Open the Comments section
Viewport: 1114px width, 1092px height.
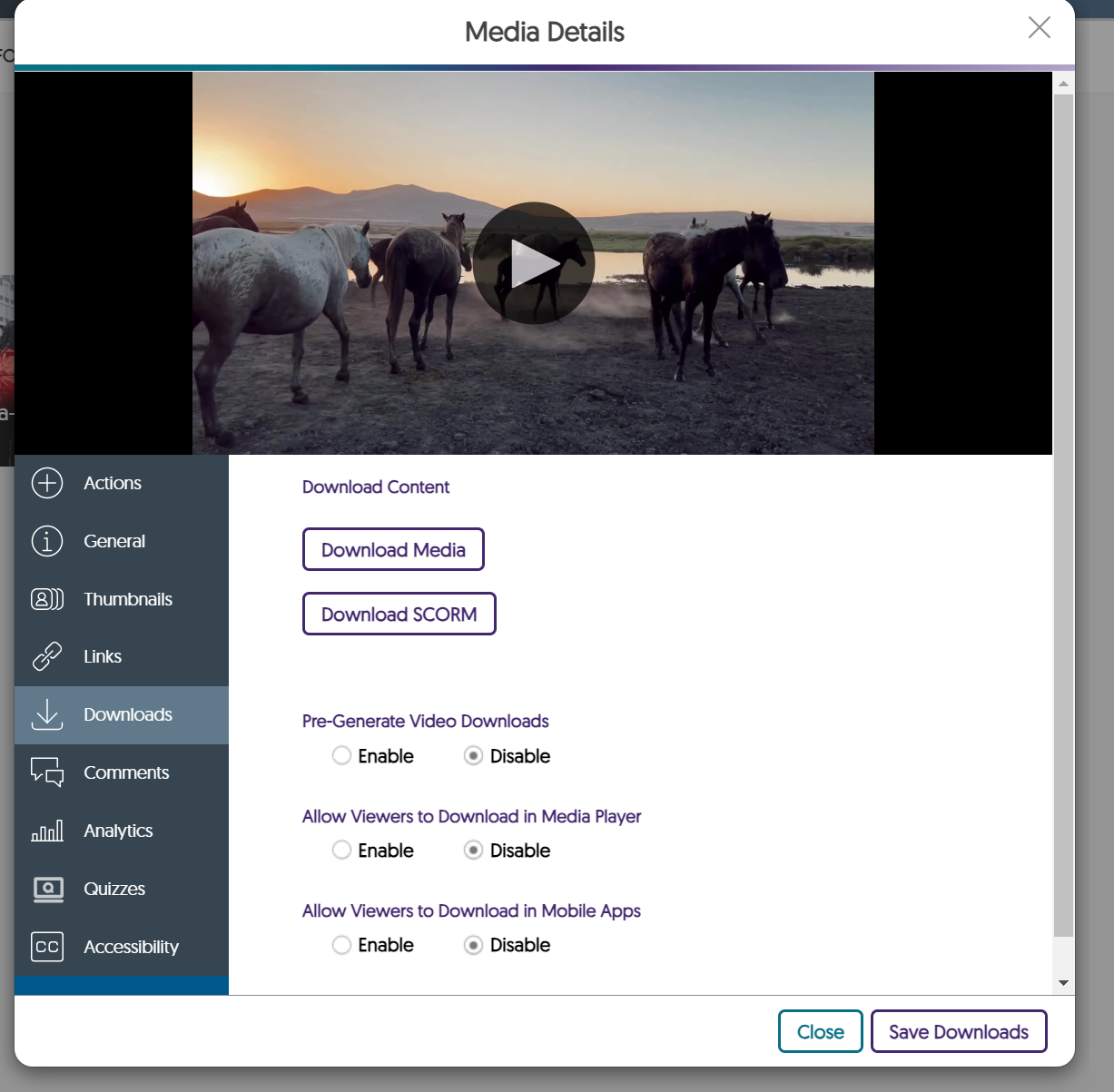pyautogui.click(x=122, y=772)
